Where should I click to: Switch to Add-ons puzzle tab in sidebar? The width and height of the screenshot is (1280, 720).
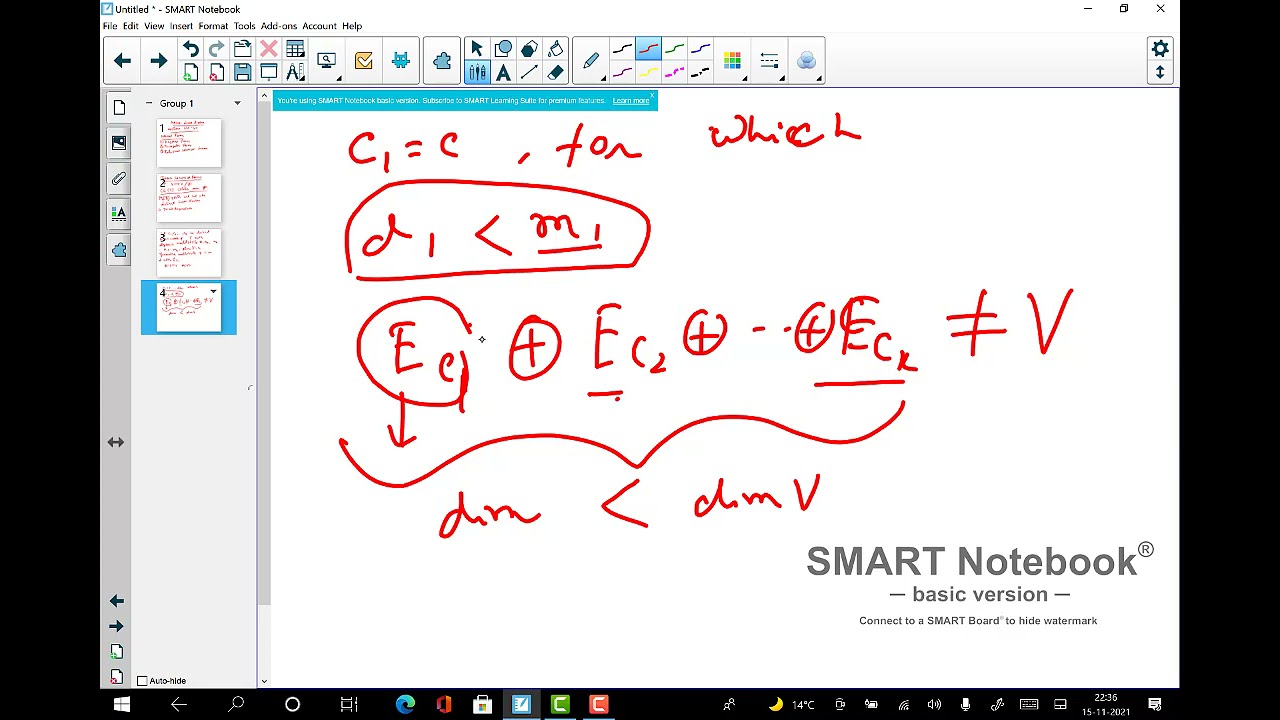119,250
